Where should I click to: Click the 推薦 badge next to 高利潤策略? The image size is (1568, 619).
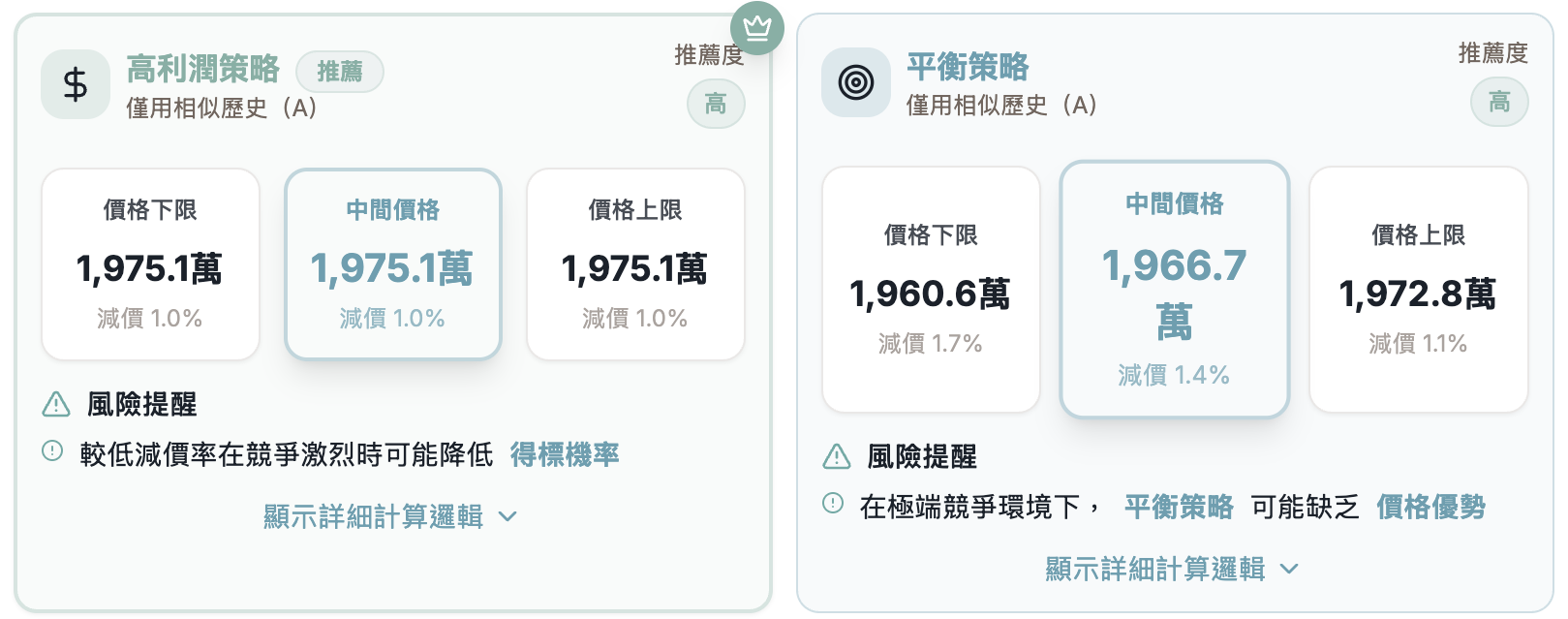340,72
